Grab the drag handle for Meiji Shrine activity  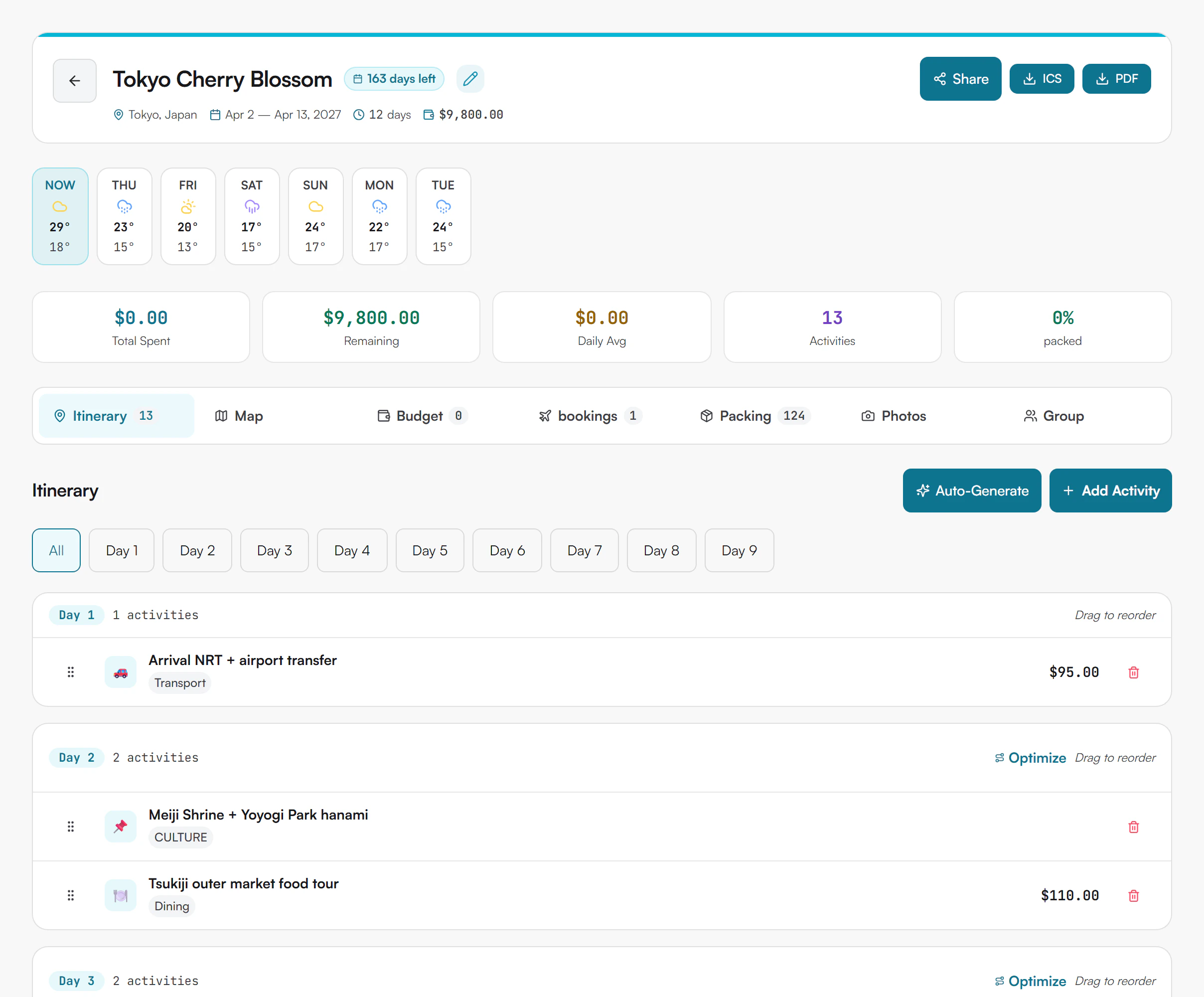[71, 827]
